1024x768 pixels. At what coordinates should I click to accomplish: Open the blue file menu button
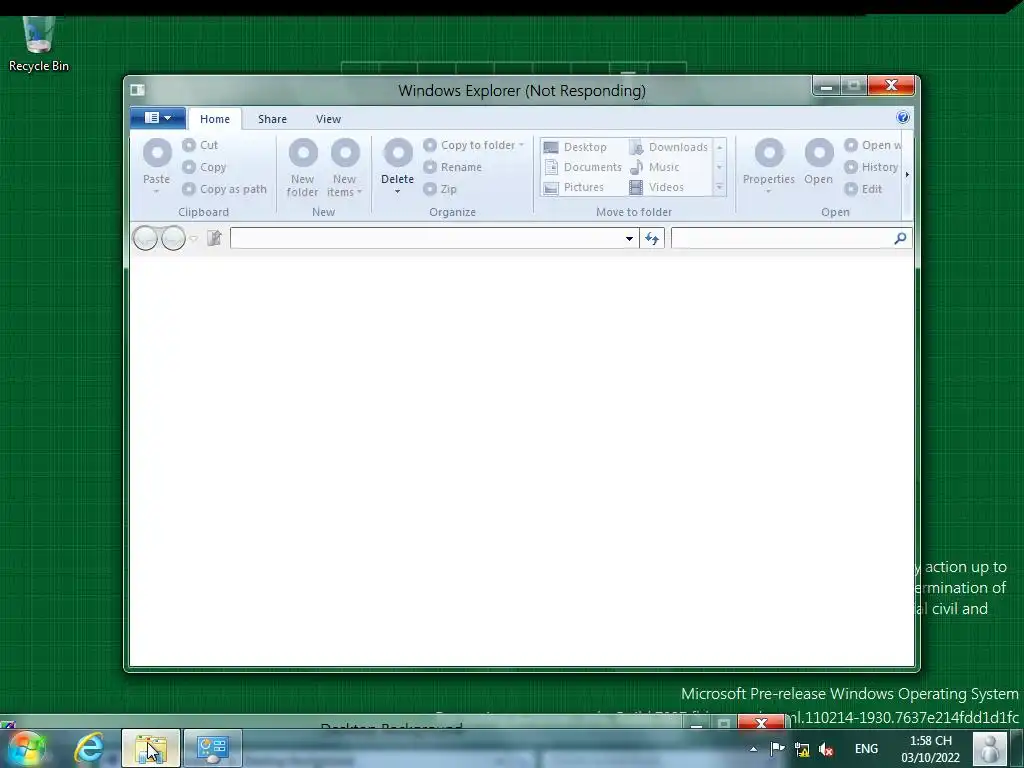pos(157,118)
